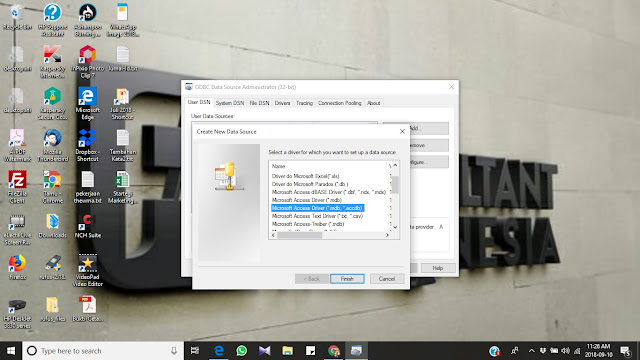Image resolution: width=640 pixels, height=360 pixels.
Task: Open the Action Center notifications icon
Action: pyautogui.click(x=625, y=351)
